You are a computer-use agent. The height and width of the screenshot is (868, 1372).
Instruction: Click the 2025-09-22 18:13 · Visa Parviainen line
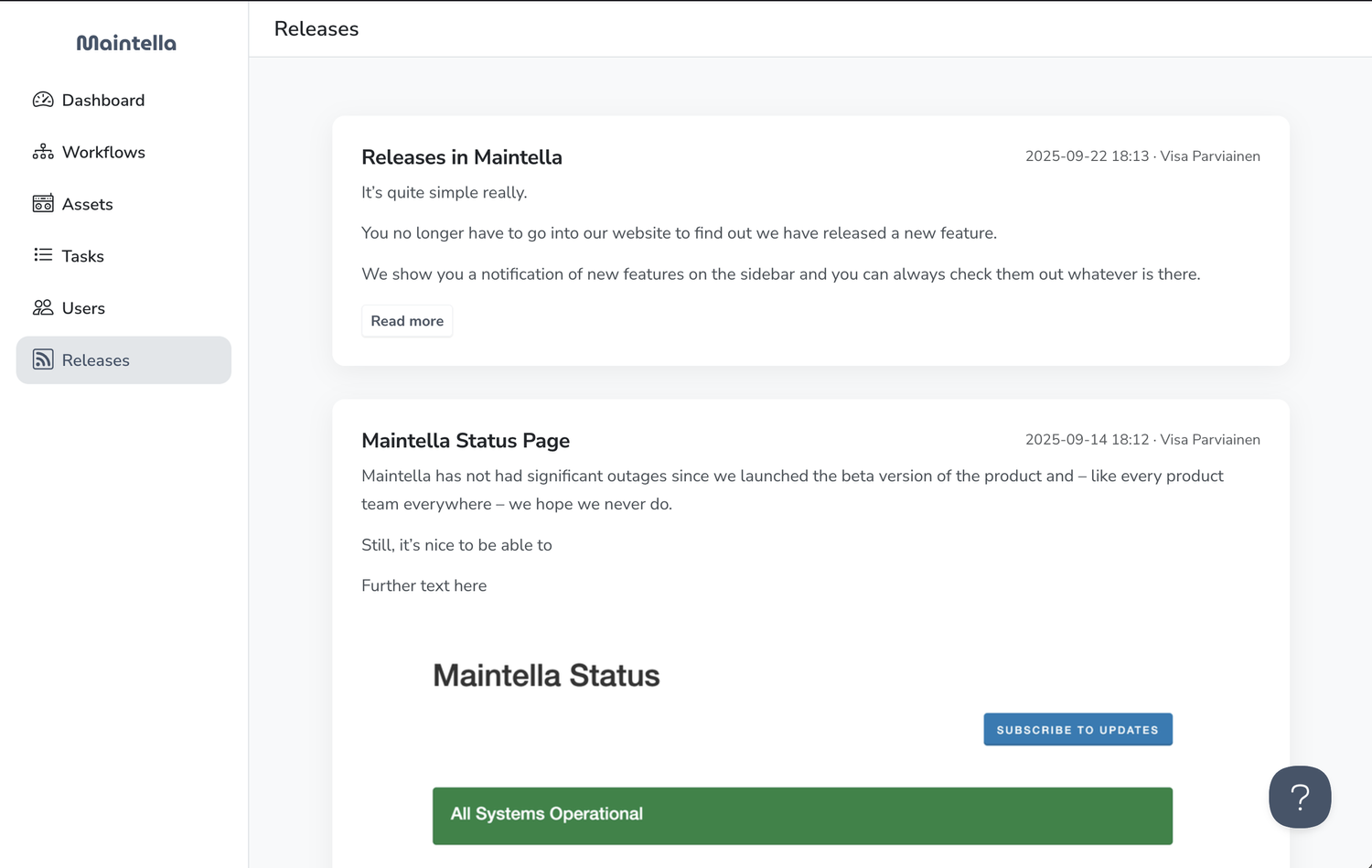point(1142,156)
